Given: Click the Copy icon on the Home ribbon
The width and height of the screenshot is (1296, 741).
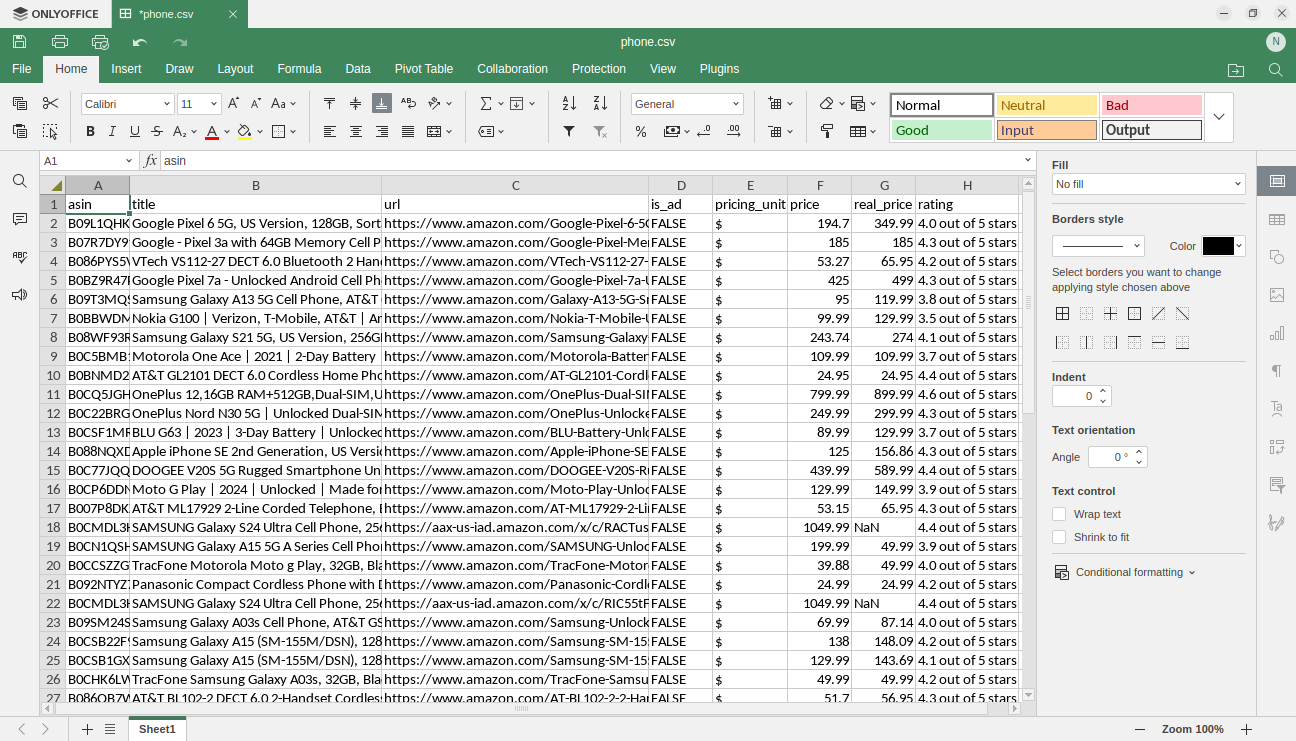Looking at the screenshot, I should (20, 103).
